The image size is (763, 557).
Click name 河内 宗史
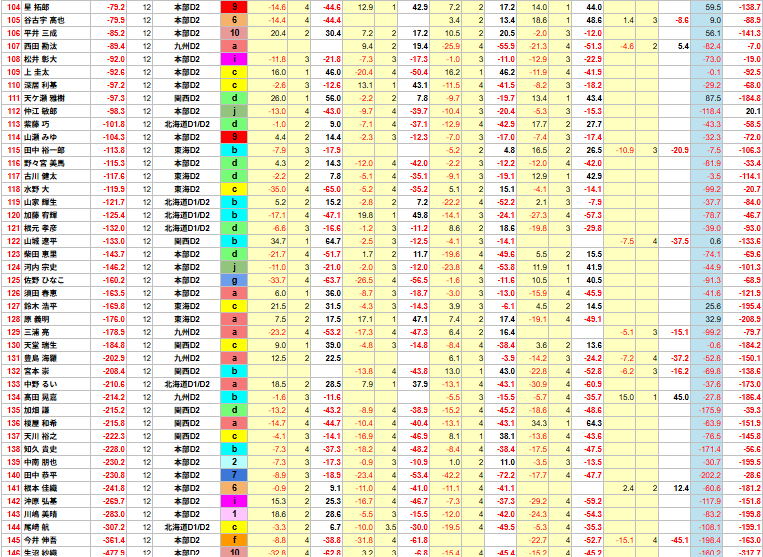(x=40, y=267)
